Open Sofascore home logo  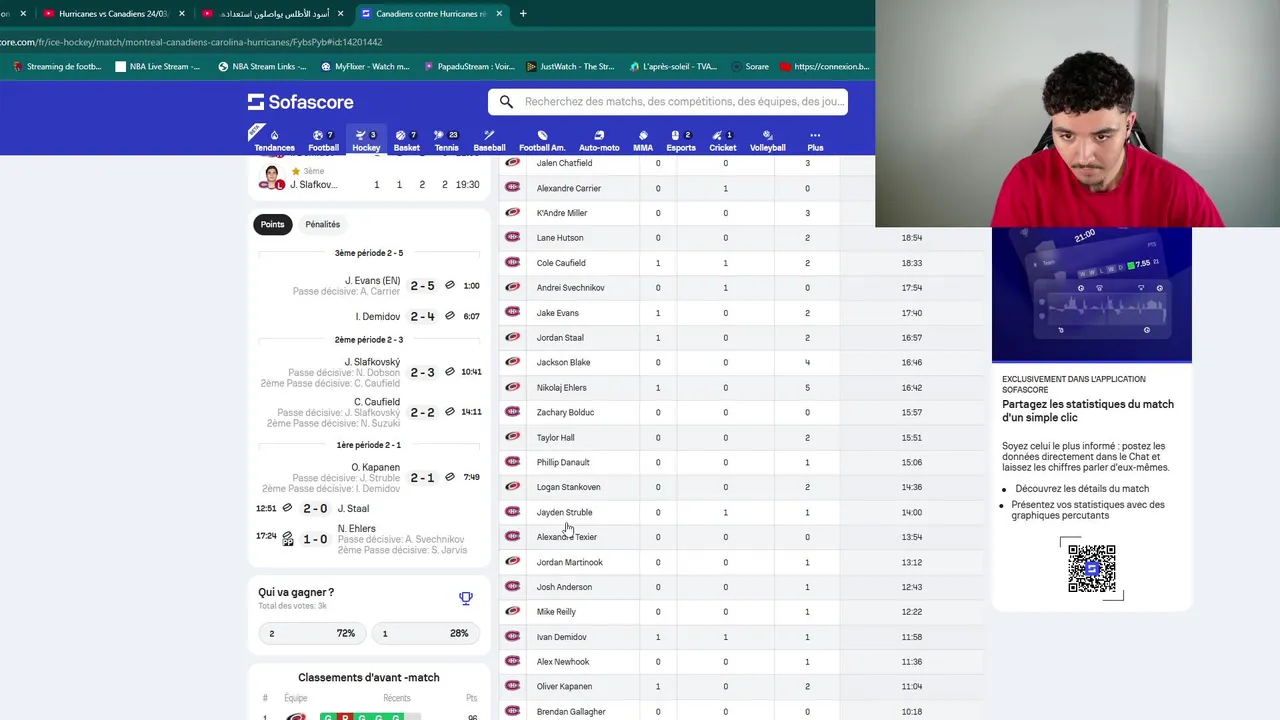tap(300, 102)
